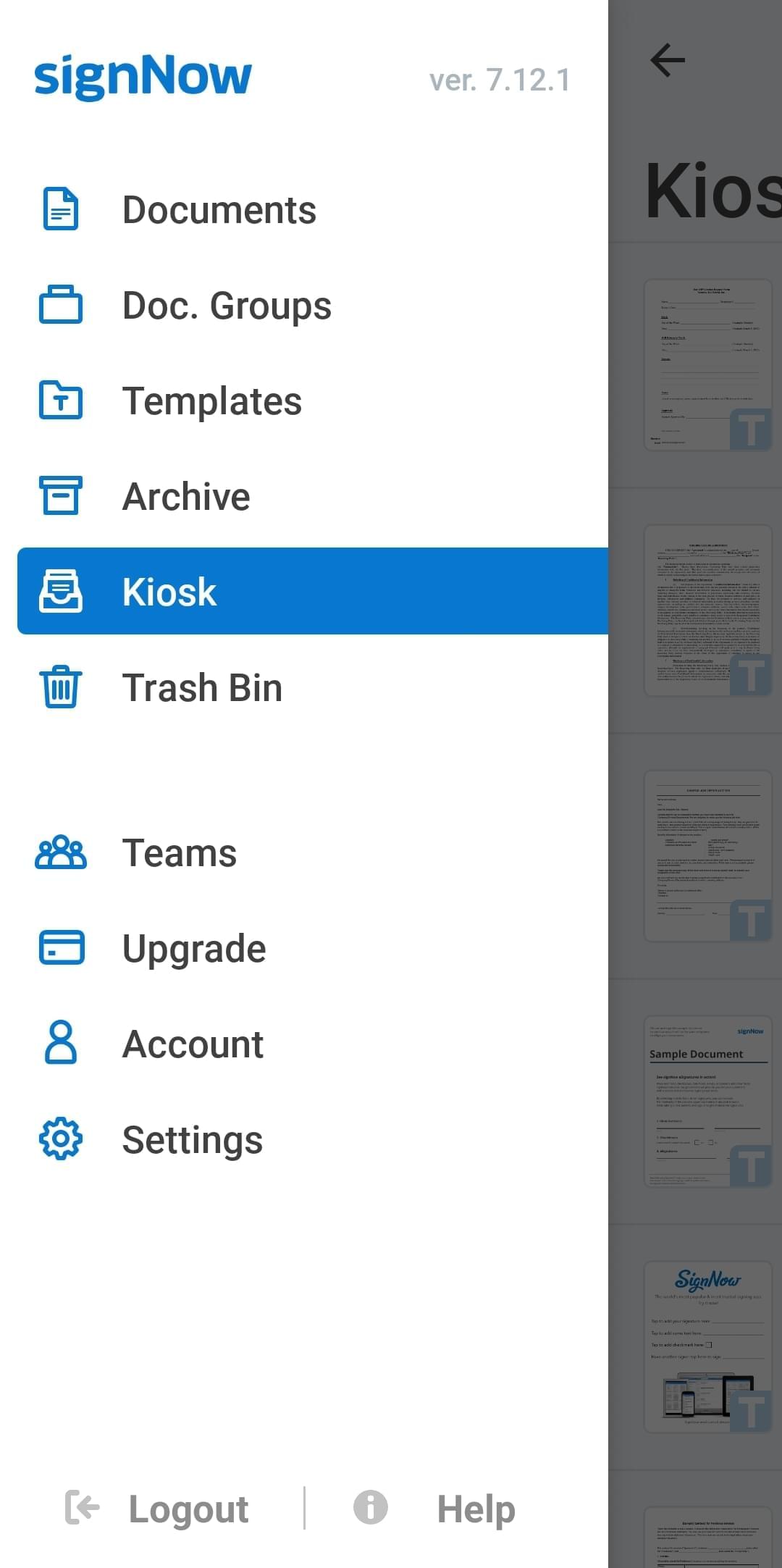Tap the Settings gear icon

[x=61, y=1139]
